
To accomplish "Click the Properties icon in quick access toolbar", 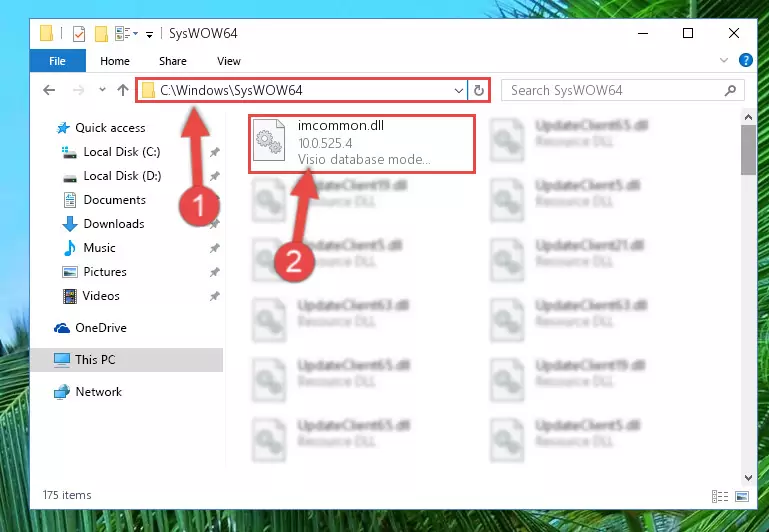I will pyautogui.click(x=78, y=33).
